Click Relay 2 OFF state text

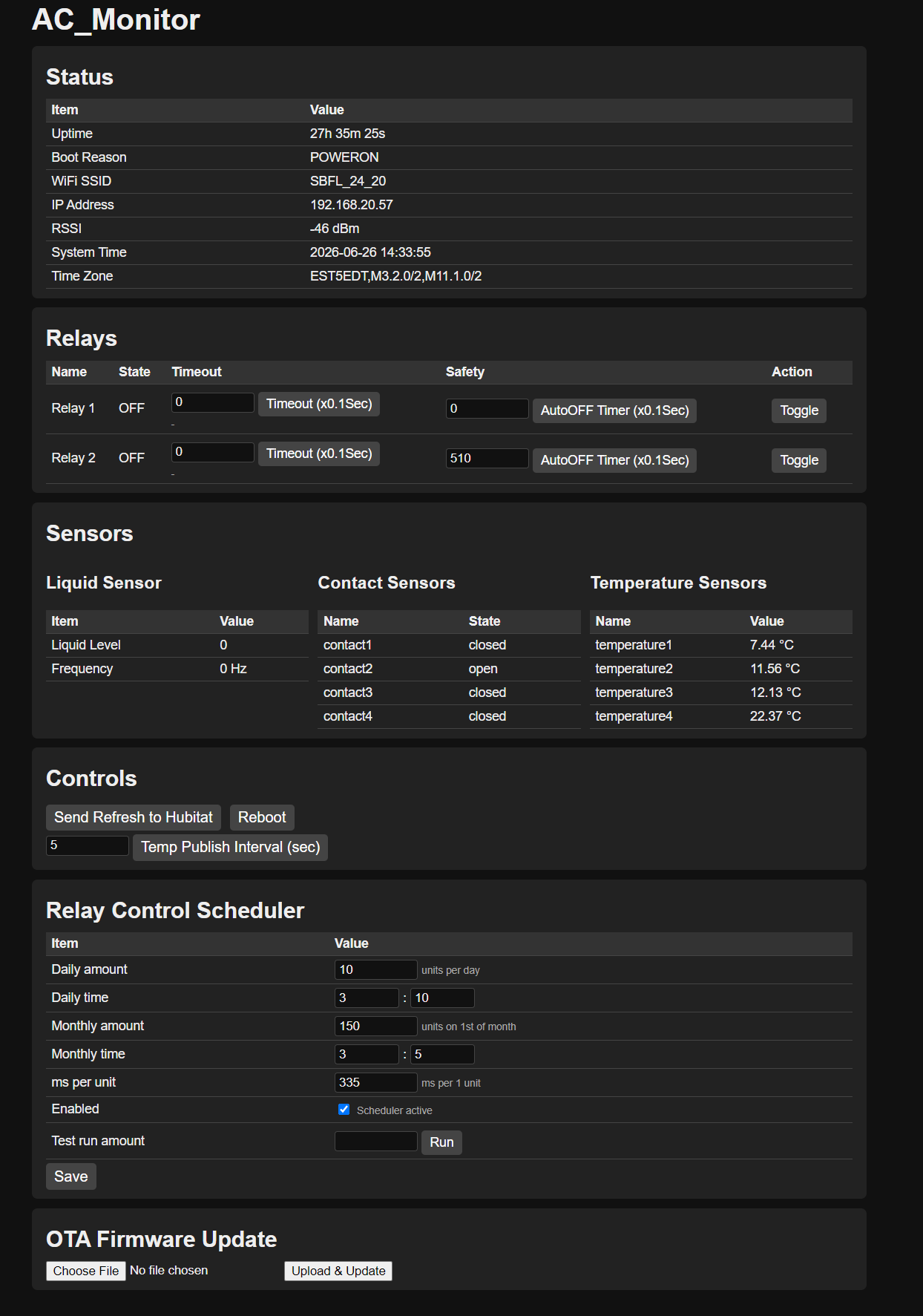click(x=131, y=458)
